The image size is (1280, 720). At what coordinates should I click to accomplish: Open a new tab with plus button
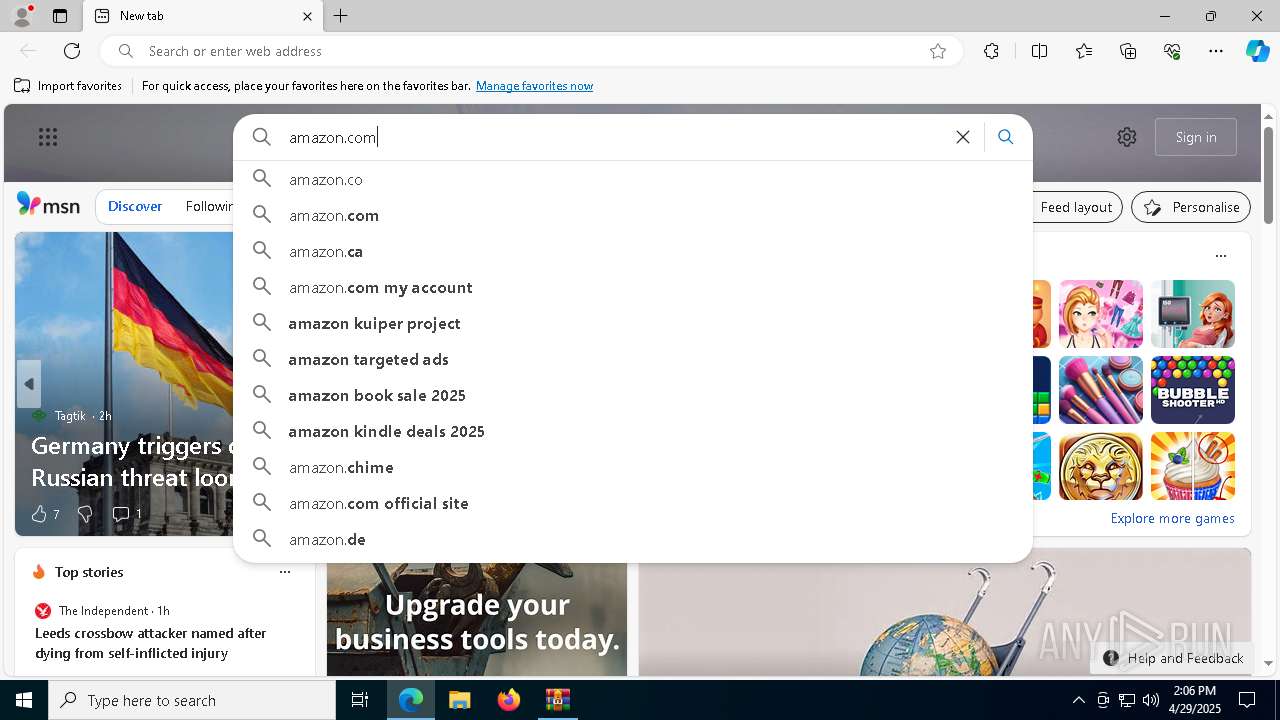point(340,16)
